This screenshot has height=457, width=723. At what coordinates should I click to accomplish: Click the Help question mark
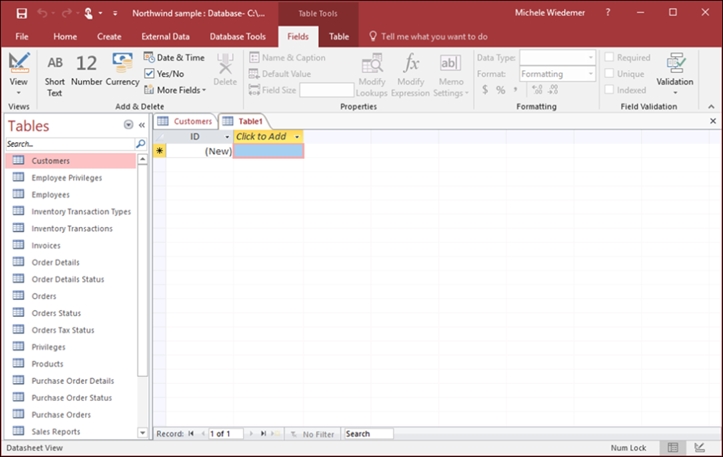tap(608, 13)
